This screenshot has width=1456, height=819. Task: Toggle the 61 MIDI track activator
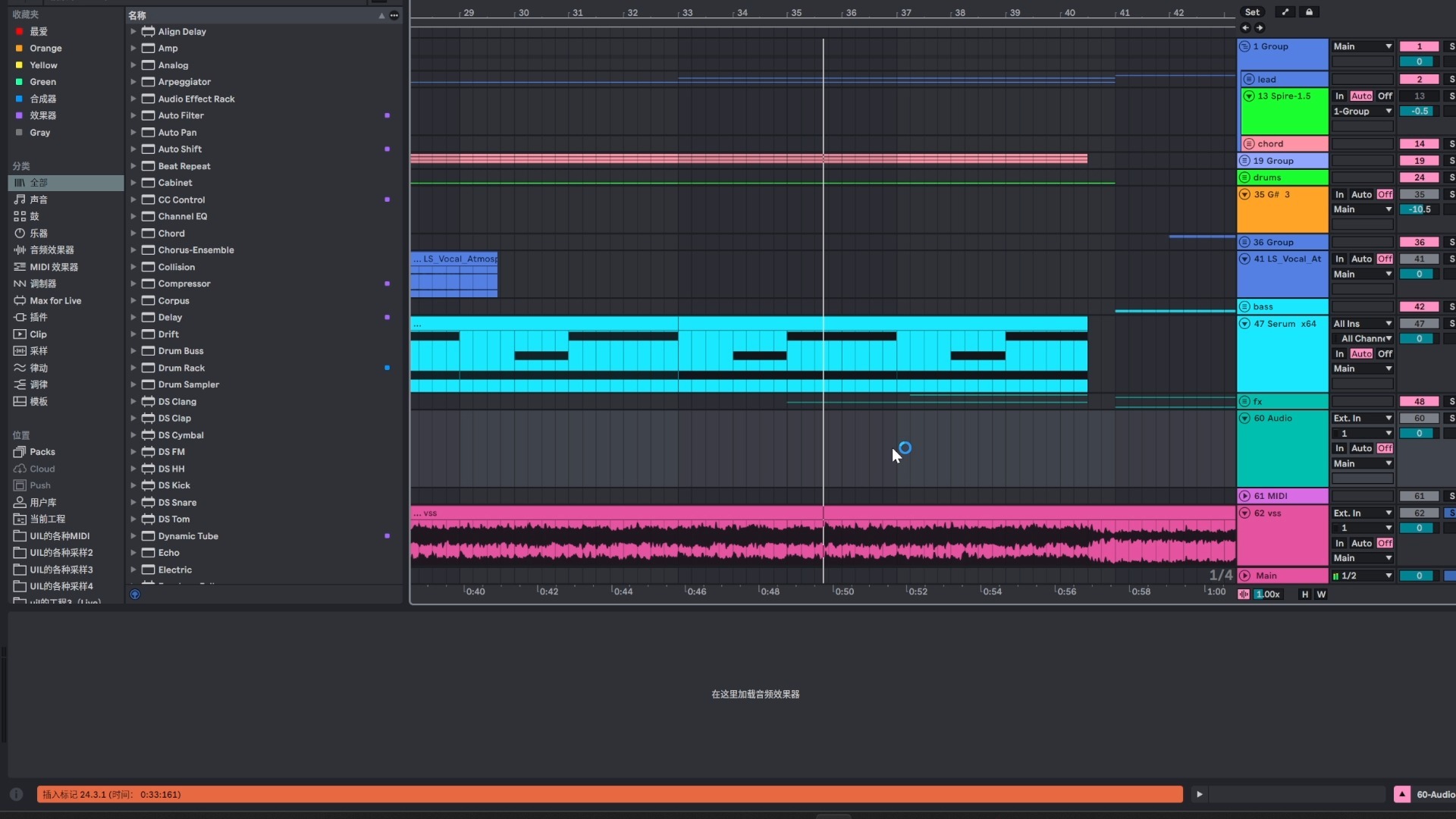pyautogui.click(x=1419, y=496)
